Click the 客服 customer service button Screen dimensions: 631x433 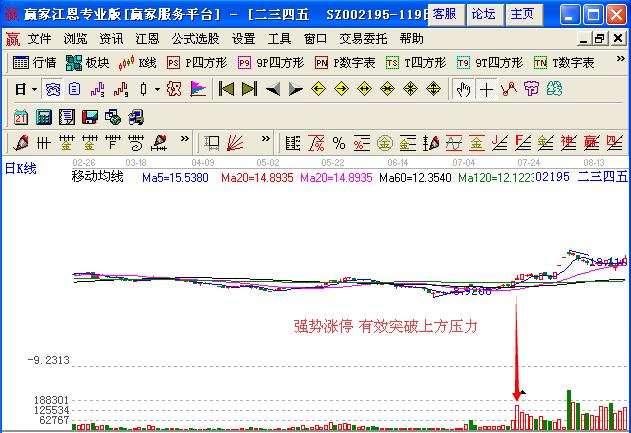point(444,13)
